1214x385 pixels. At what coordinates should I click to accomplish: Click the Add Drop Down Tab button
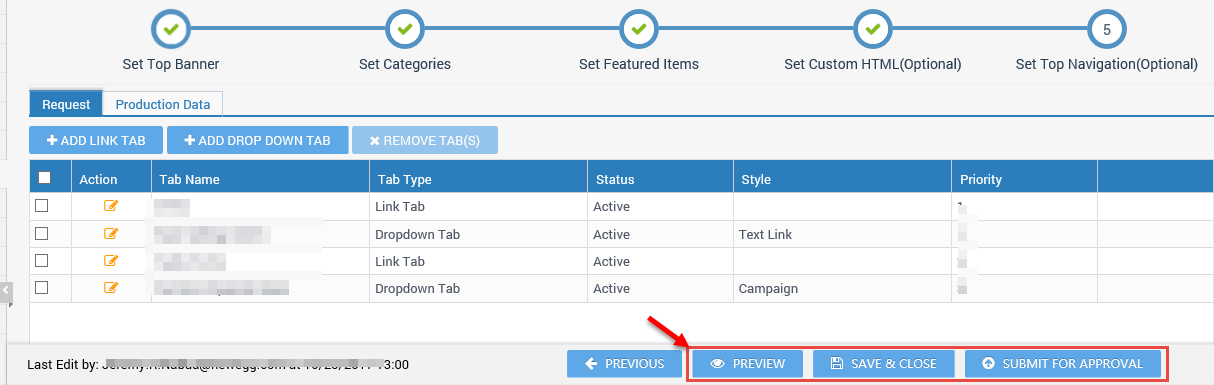coord(257,140)
